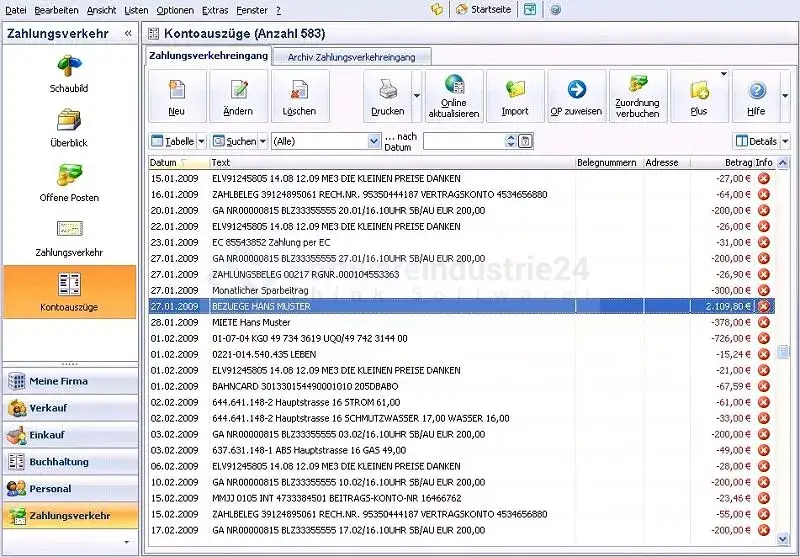Click the OP zuweisen arrow icon
Image resolution: width=800 pixels, height=557 pixels.
576,92
